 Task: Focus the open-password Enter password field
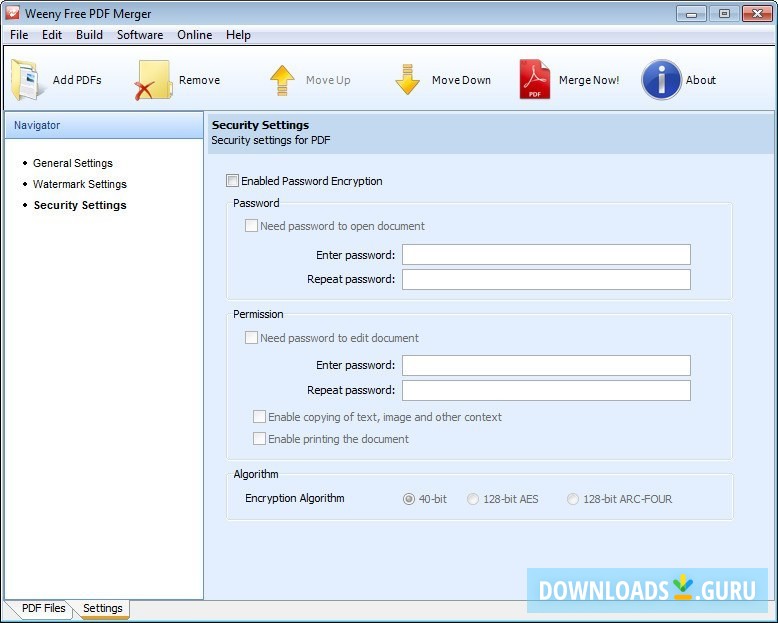tap(546, 254)
